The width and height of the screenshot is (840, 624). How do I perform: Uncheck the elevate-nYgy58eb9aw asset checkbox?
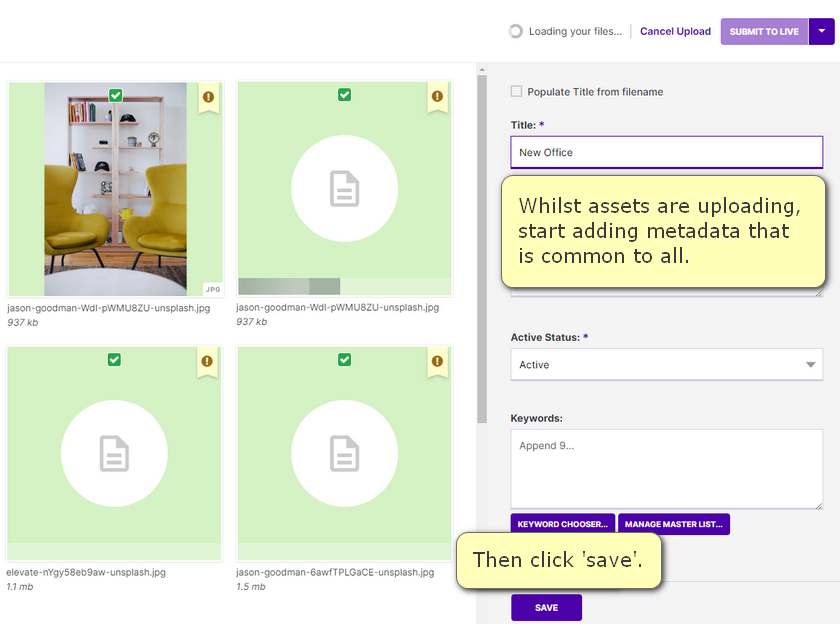click(x=114, y=359)
